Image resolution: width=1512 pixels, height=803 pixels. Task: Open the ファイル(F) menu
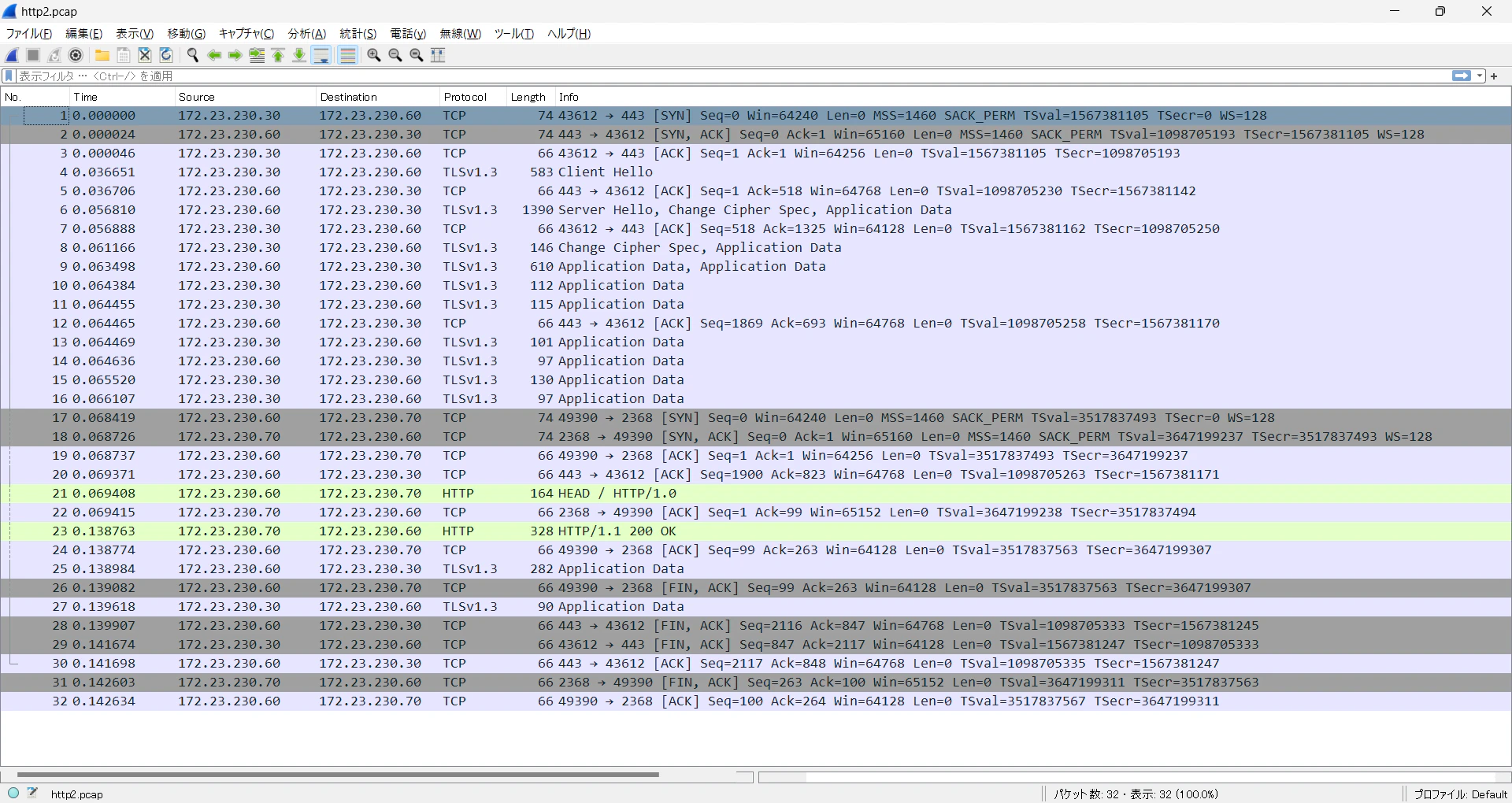coord(29,34)
